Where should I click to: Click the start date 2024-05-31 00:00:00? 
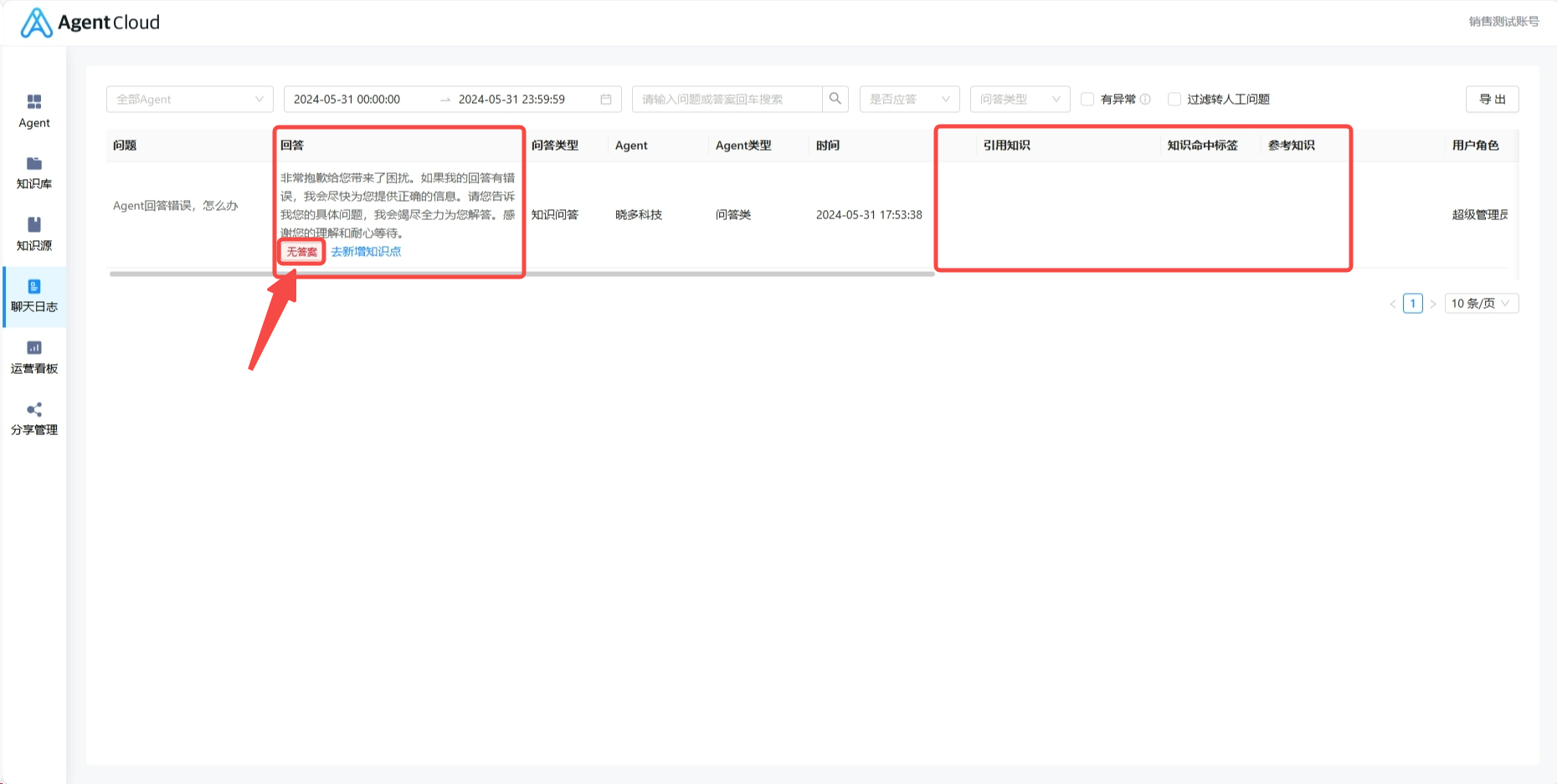click(347, 99)
